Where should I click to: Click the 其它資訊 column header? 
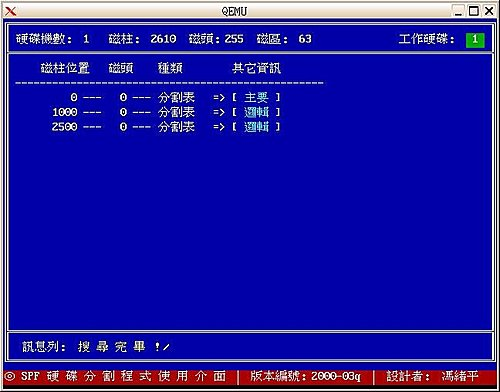coord(256,68)
